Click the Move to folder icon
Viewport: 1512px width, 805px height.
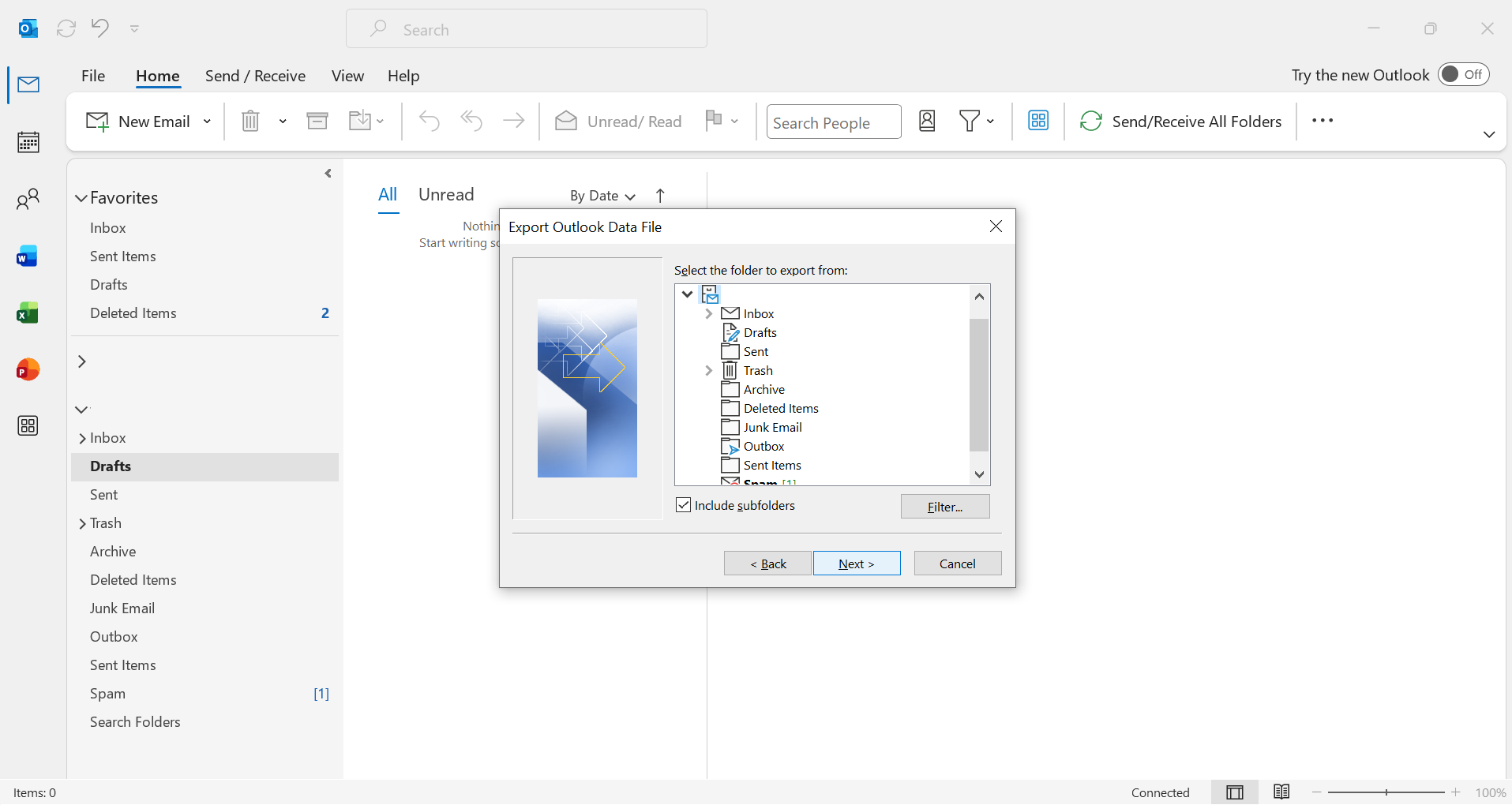point(360,121)
